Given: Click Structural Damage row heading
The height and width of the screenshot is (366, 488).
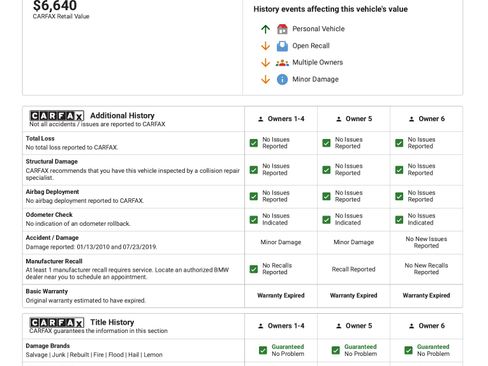Looking at the screenshot, I should (52, 161).
